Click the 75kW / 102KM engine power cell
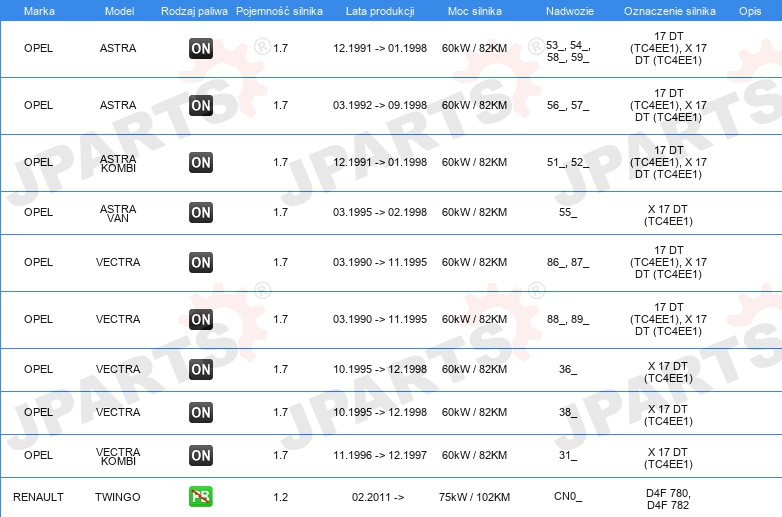 tap(474, 497)
